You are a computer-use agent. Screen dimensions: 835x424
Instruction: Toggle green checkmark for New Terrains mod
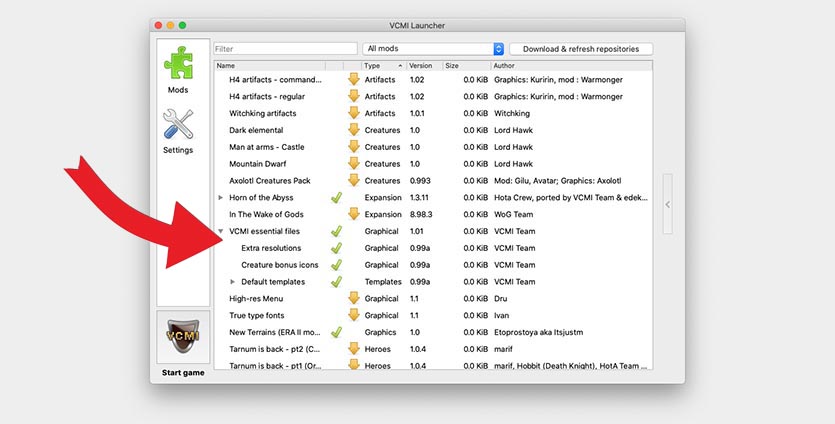pos(337,332)
